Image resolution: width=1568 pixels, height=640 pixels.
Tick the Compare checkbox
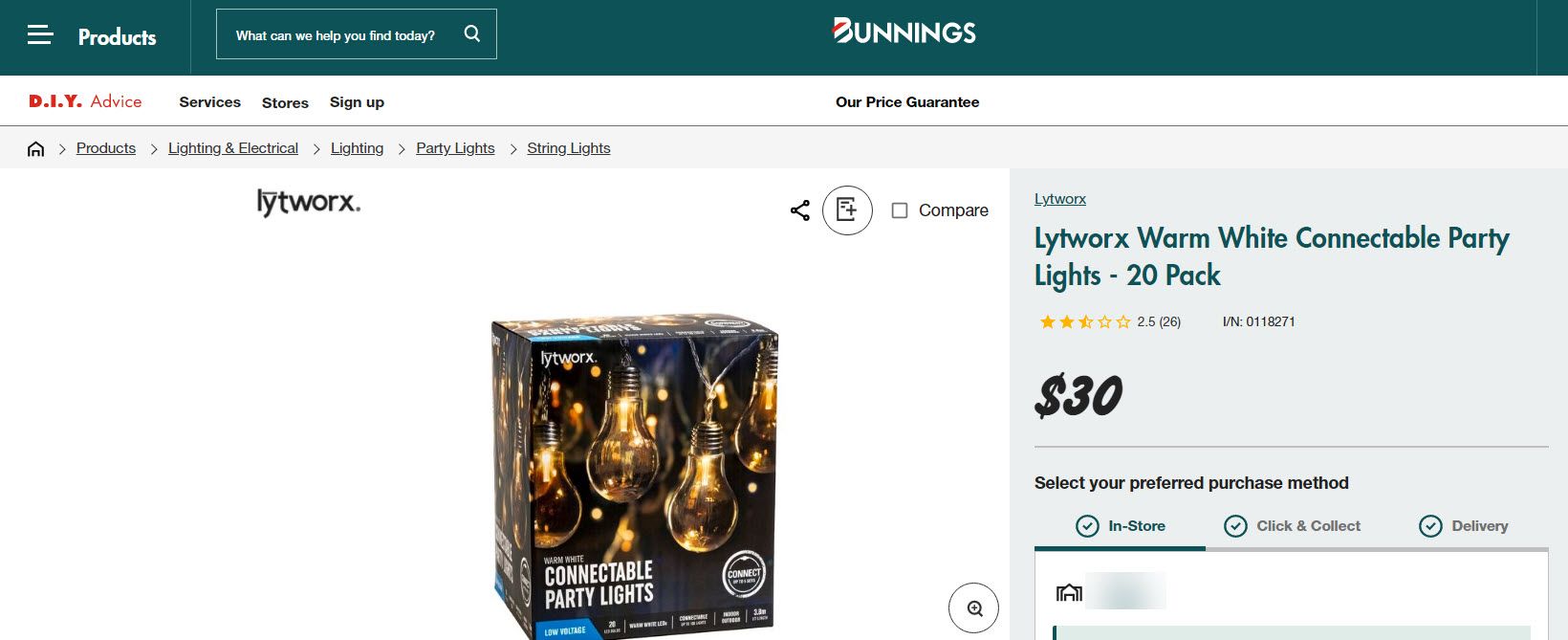900,210
